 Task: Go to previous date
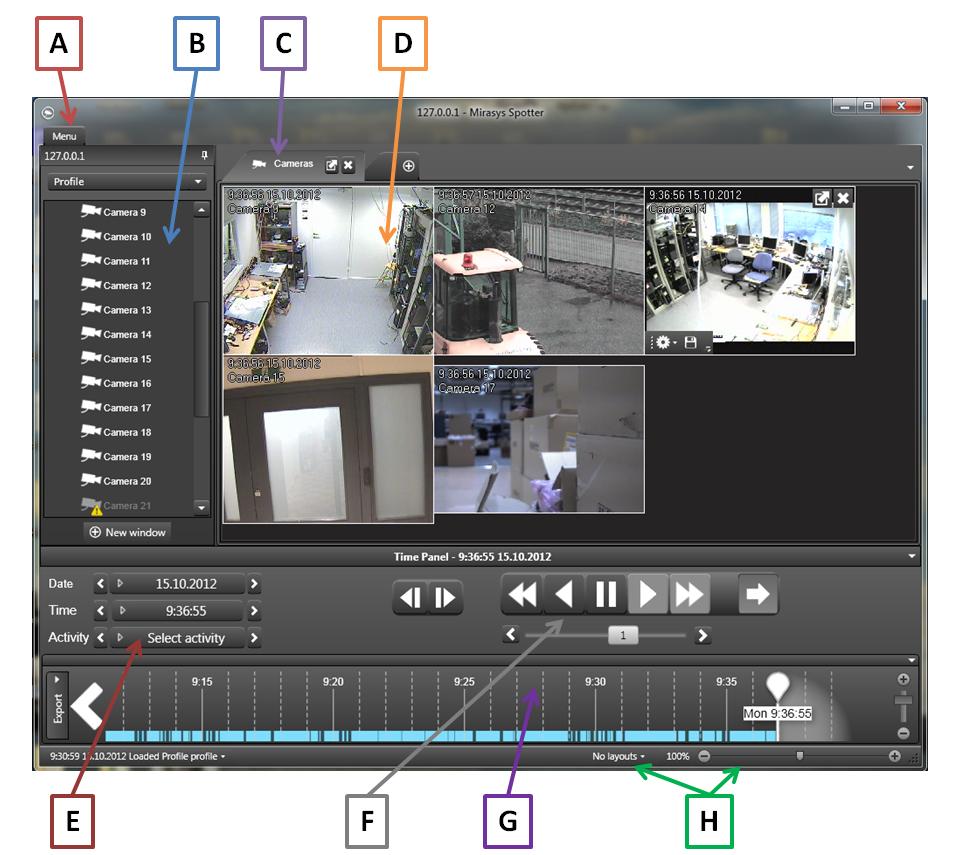100,584
